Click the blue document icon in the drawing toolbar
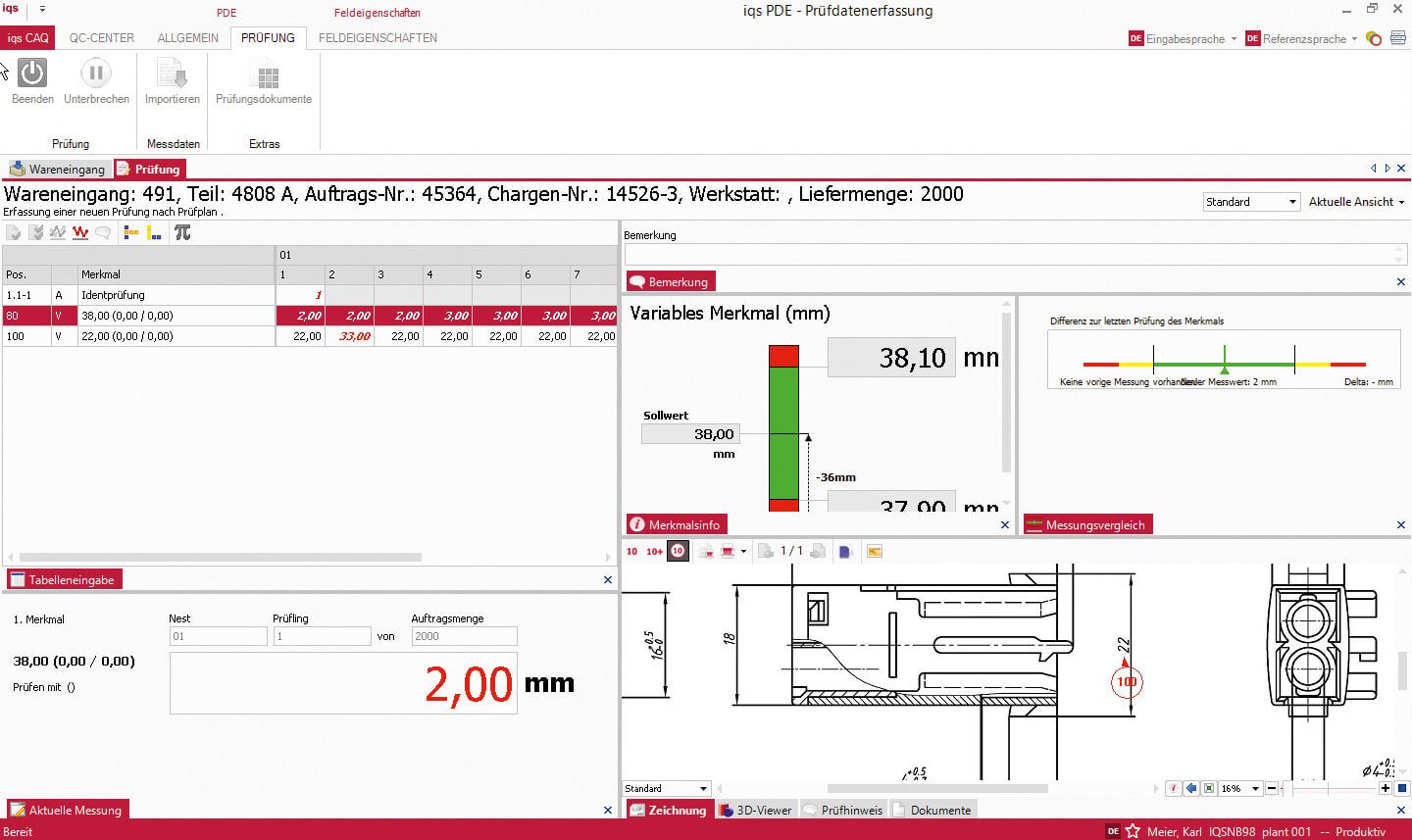Screen dimensions: 1412x840 [x=846, y=551]
